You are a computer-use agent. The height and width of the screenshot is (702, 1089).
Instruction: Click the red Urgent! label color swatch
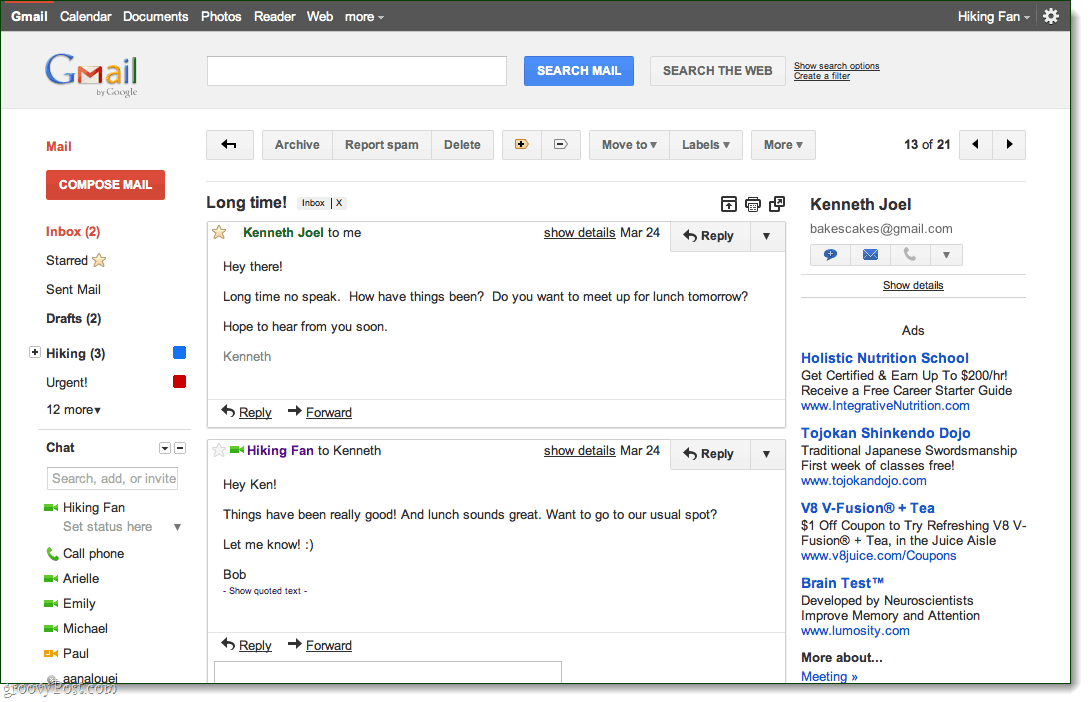point(179,381)
